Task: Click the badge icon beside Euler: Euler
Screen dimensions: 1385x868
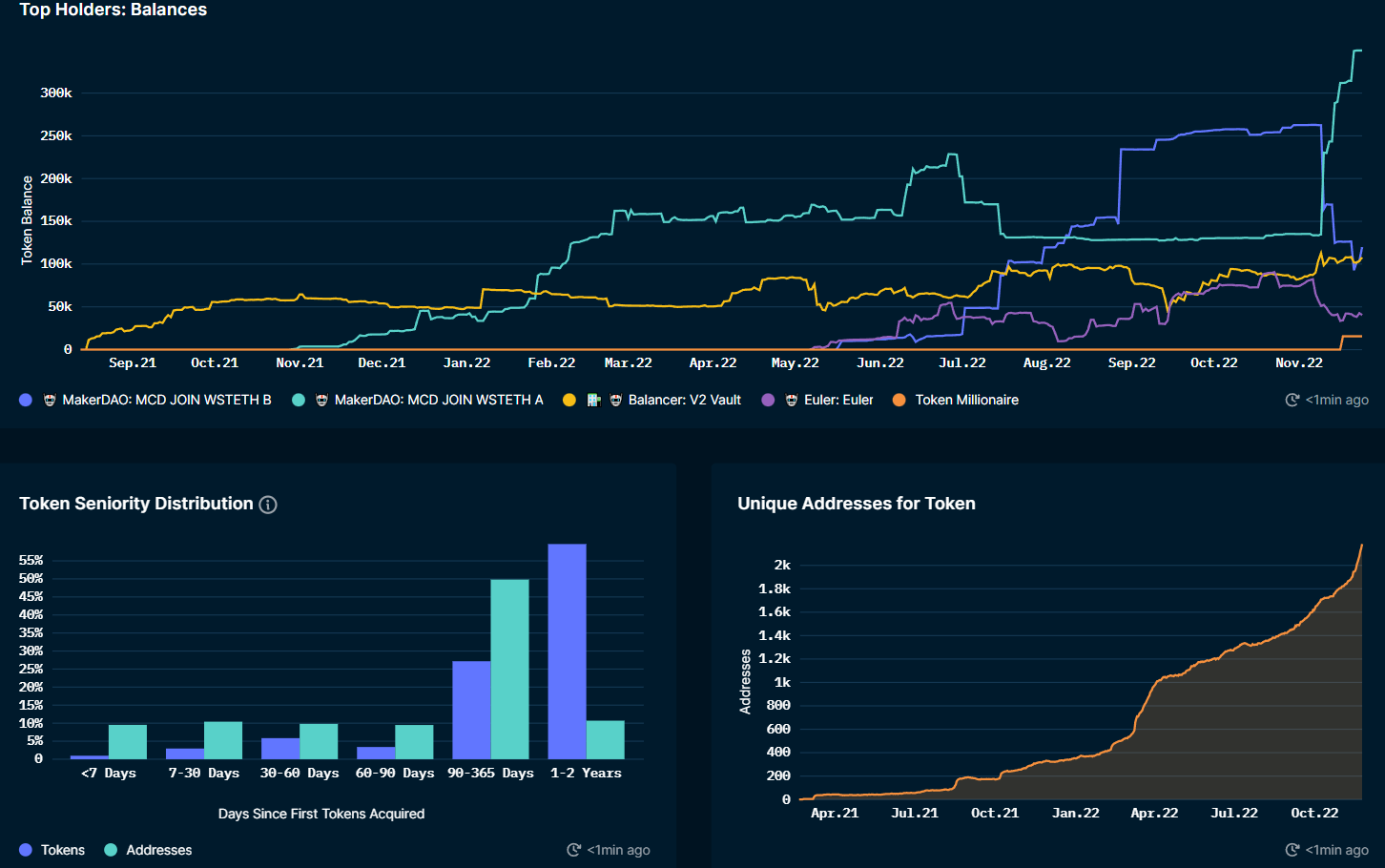Action: point(791,400)
